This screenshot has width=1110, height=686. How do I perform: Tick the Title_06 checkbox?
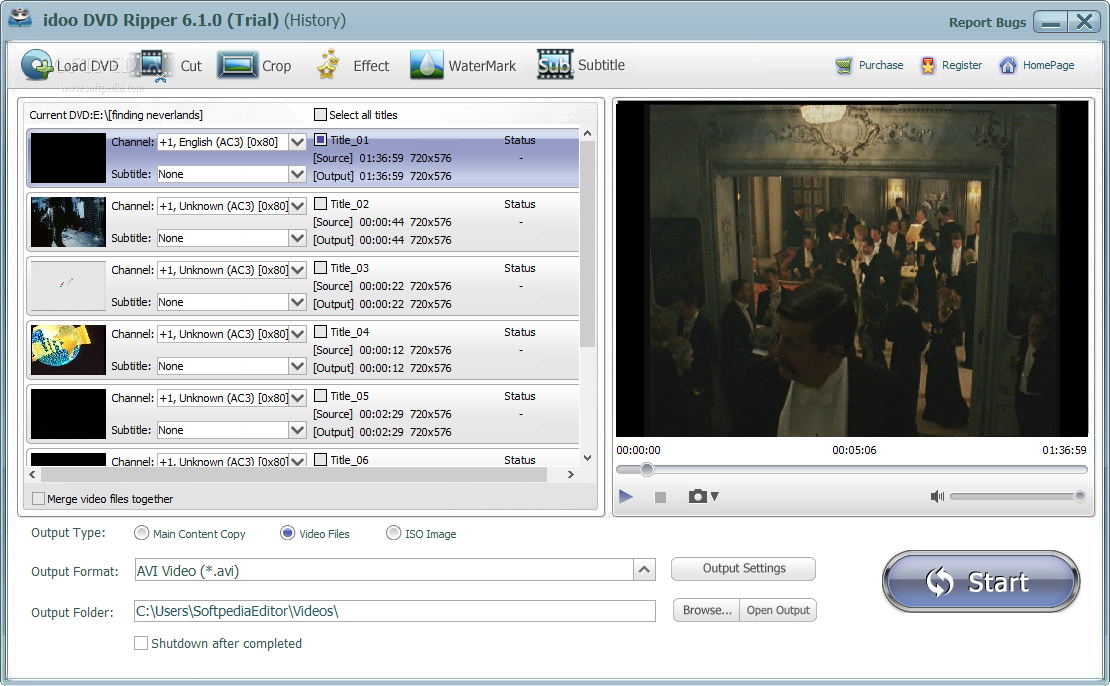pyautogui.click(x=320, y=459)
